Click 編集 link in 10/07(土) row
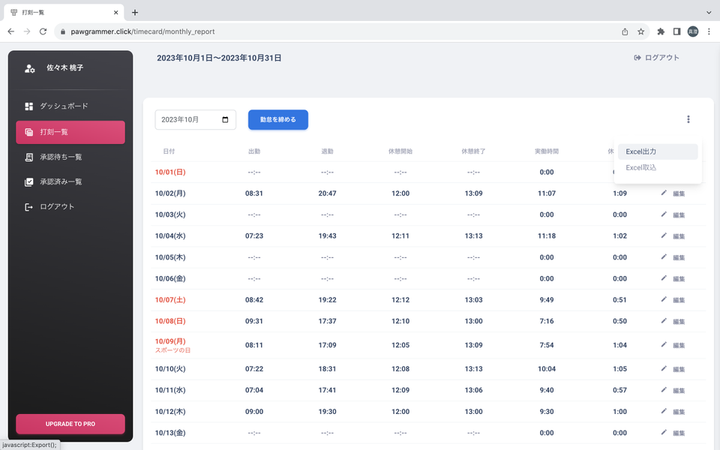This screenshot has width=720, height=450. tap(679, 300)
